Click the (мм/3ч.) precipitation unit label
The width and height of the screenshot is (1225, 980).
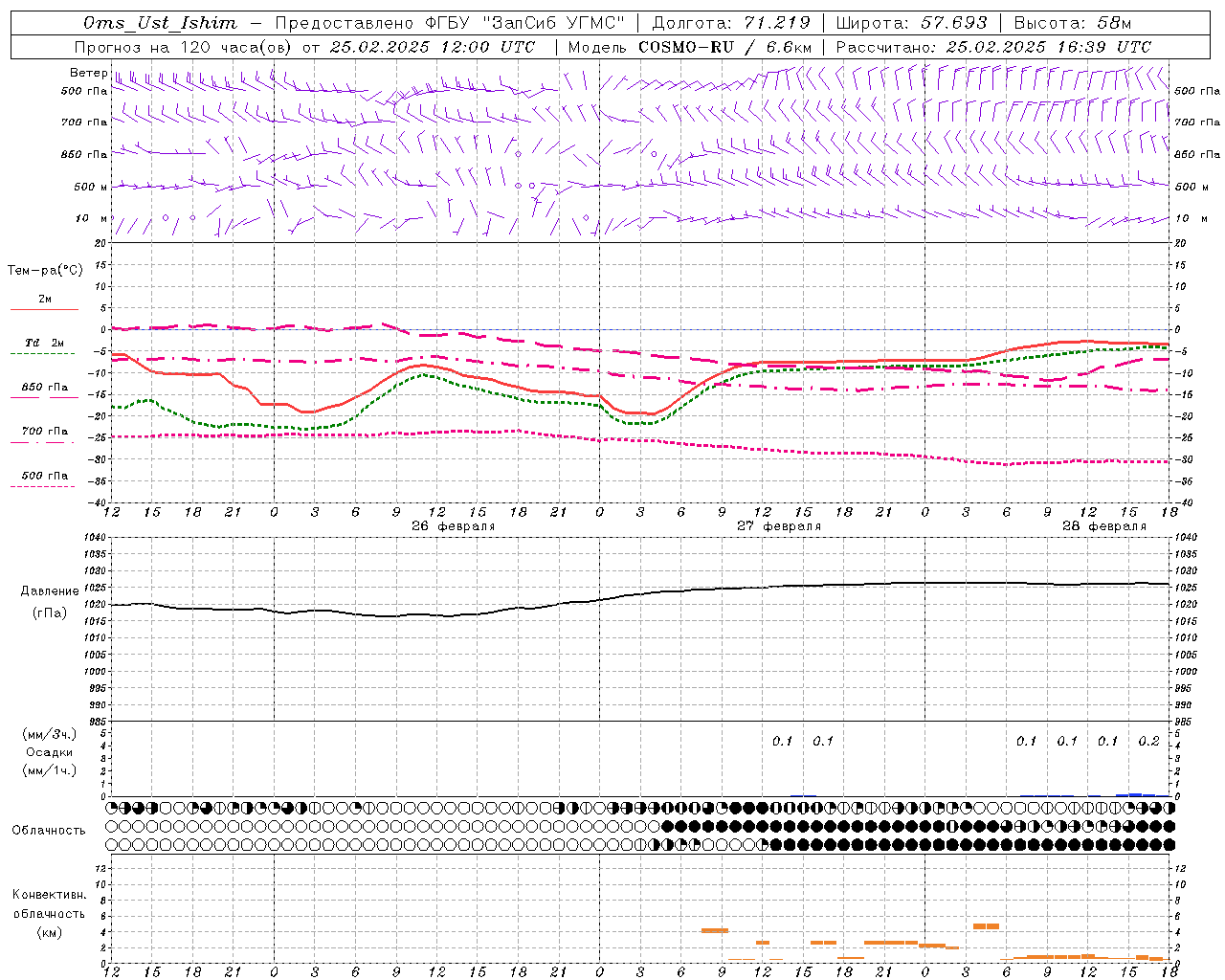click(x=49, y=734)
